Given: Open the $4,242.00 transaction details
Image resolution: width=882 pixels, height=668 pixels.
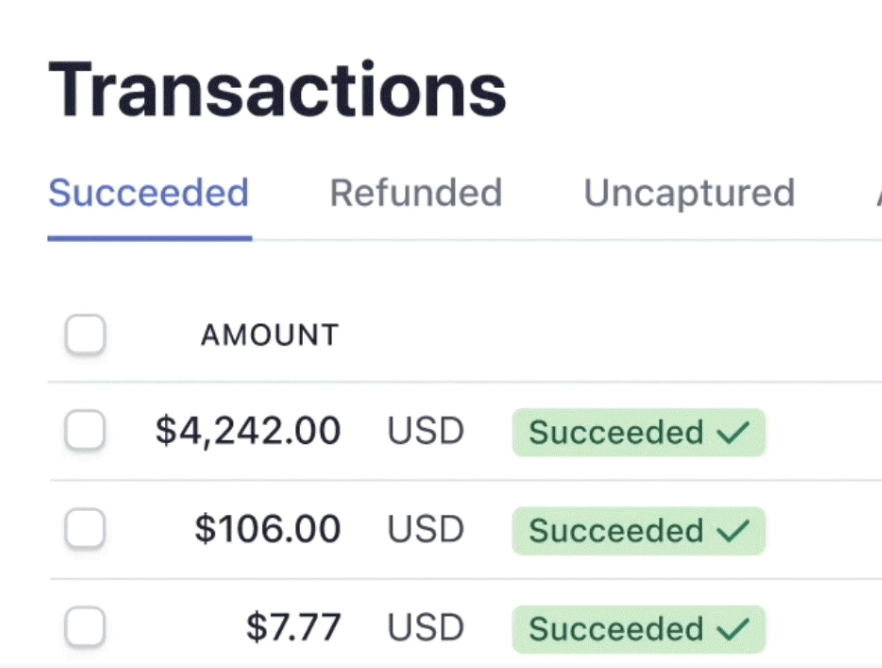Looking at the screenshot, I should tap(247, 431).
